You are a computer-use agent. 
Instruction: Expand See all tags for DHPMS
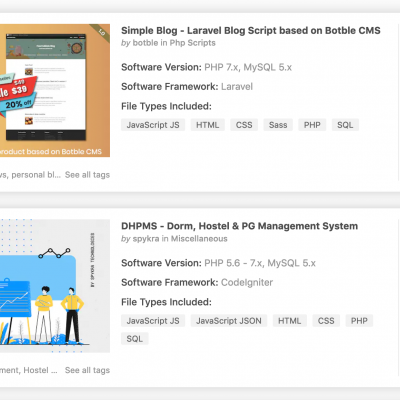click(x=87, y=370)
